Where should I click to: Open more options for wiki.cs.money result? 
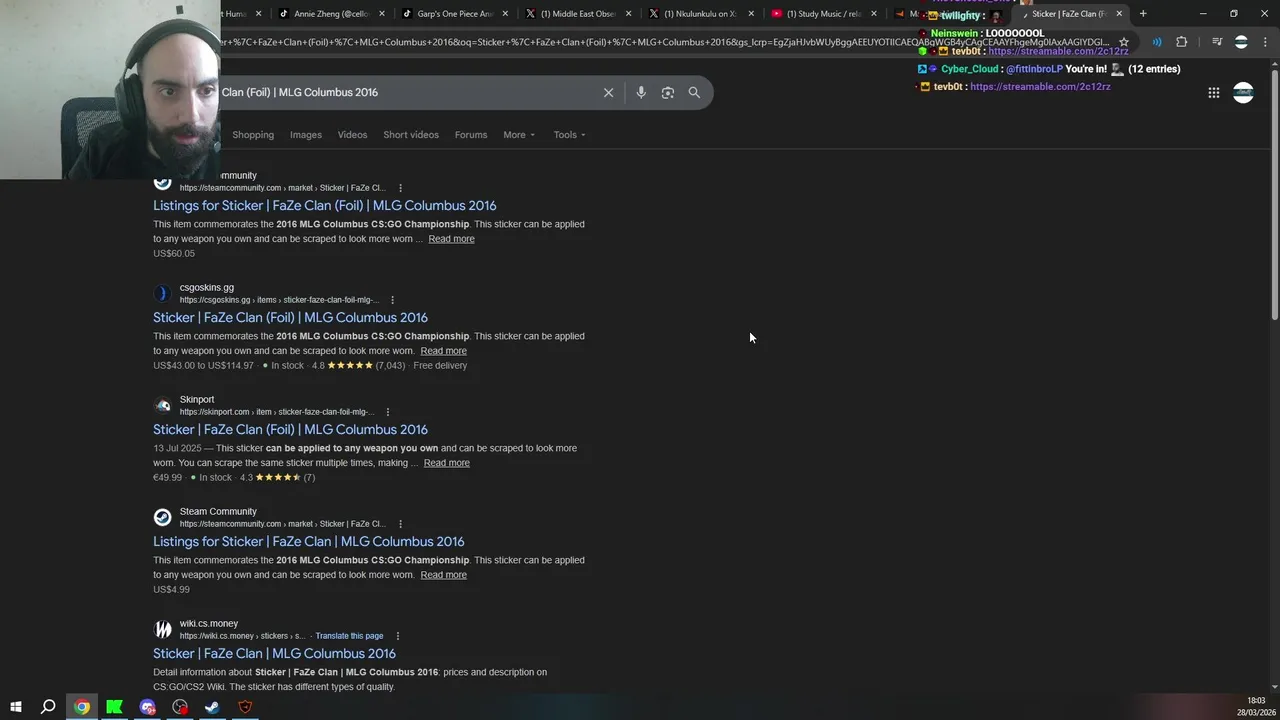point(397,636)
